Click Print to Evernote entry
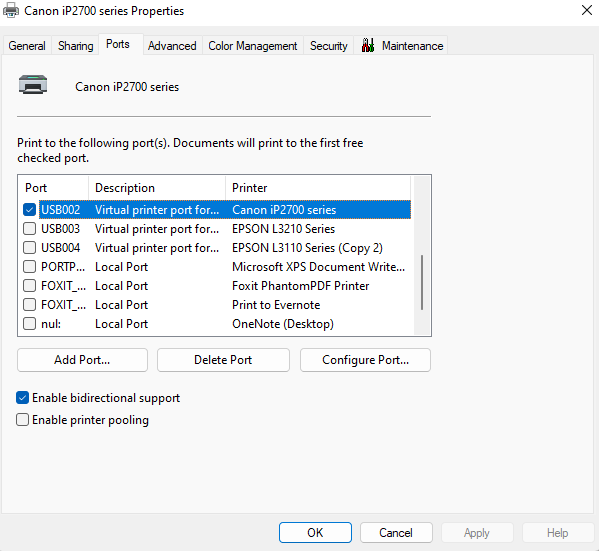599x551 pixels. (x=276, y=305)
